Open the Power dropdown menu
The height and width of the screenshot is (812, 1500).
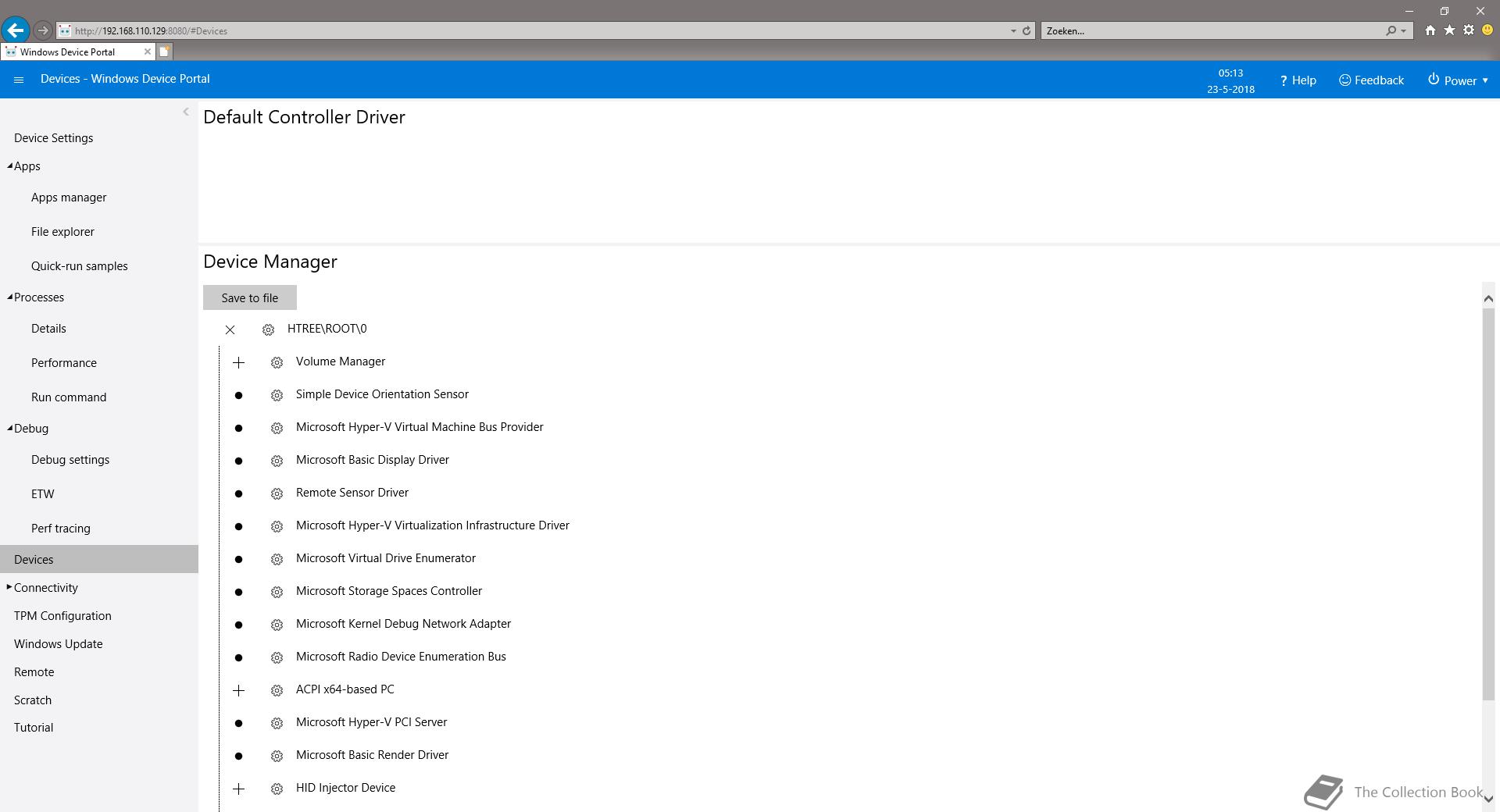click(x=1458, y=80)
